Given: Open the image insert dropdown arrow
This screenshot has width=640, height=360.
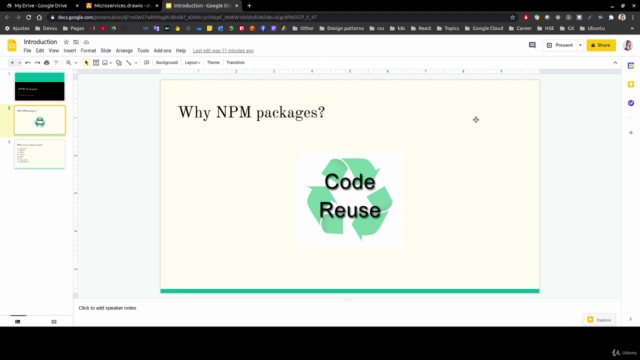Looking at the screenshot, I should click(111, 63).
